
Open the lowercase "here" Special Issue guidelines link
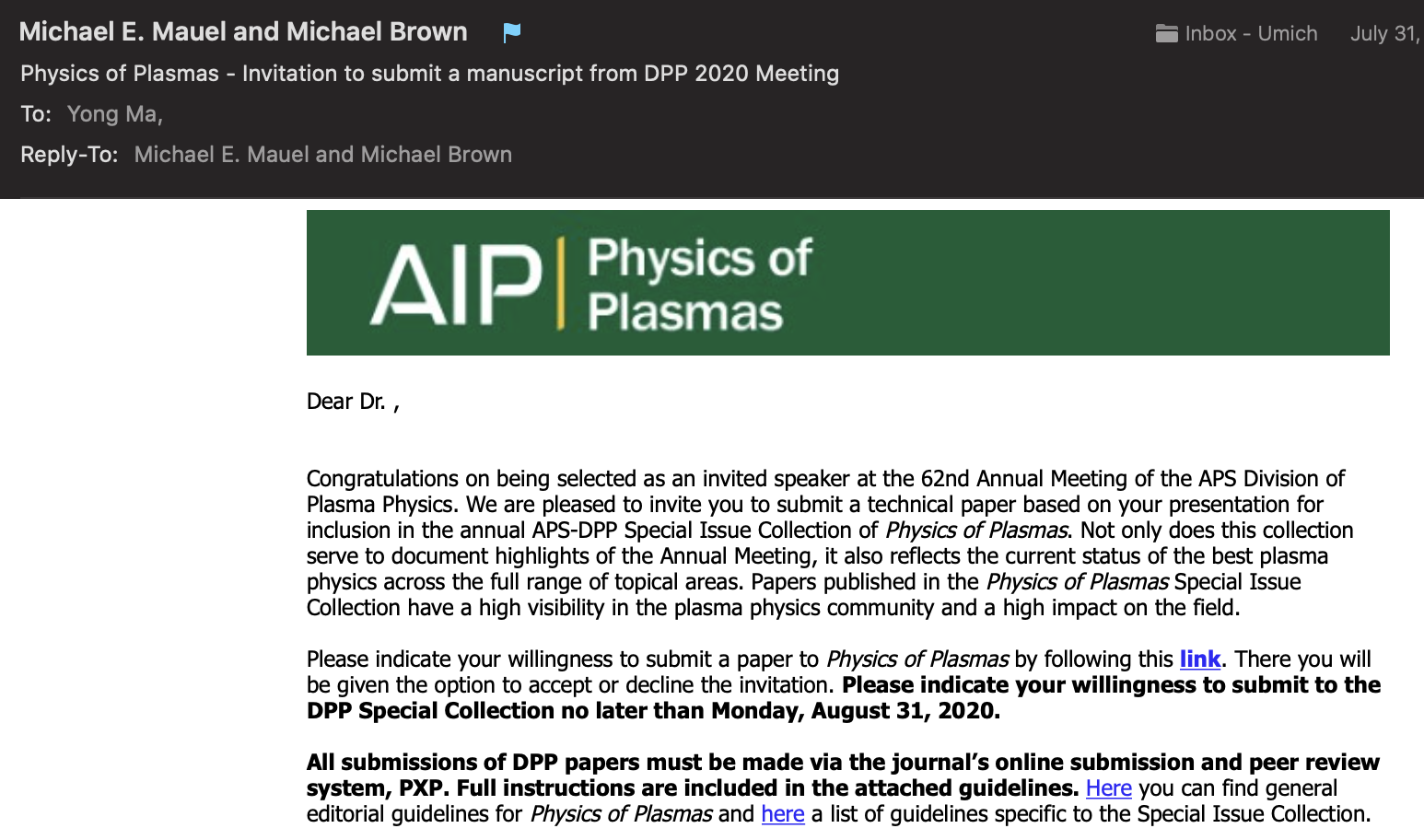coord(783,814)
